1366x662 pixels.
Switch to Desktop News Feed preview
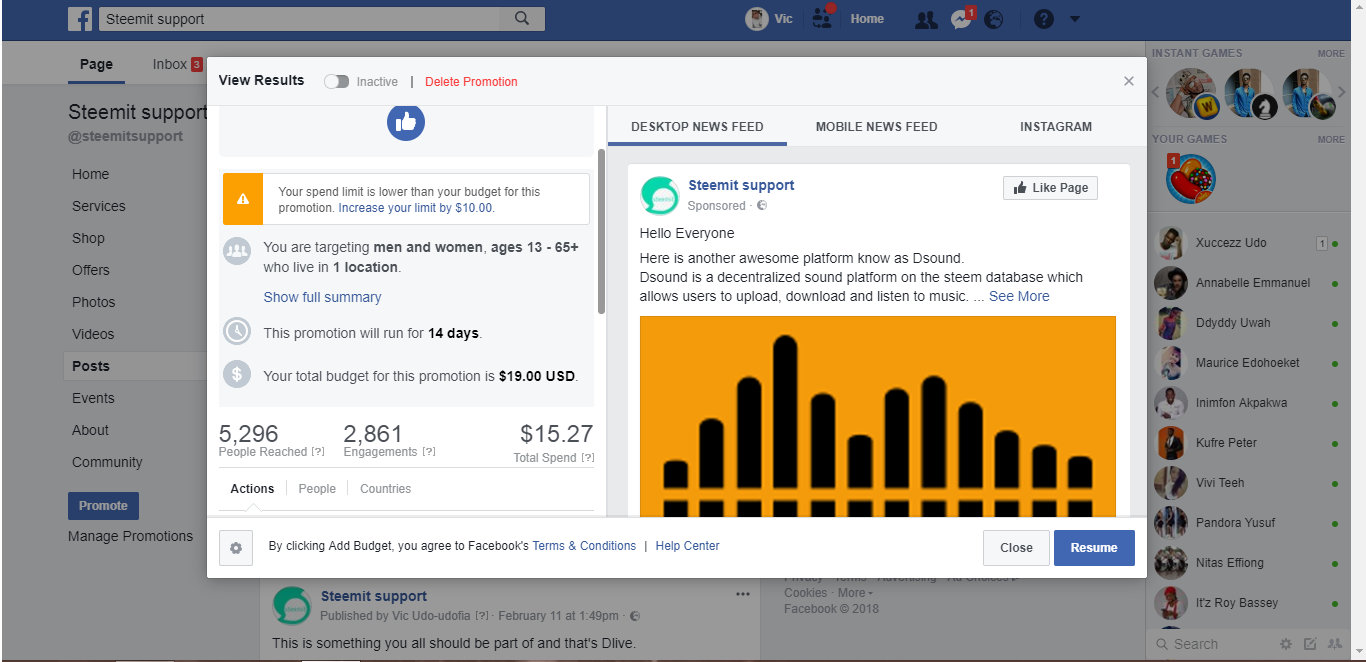(697, 127)
